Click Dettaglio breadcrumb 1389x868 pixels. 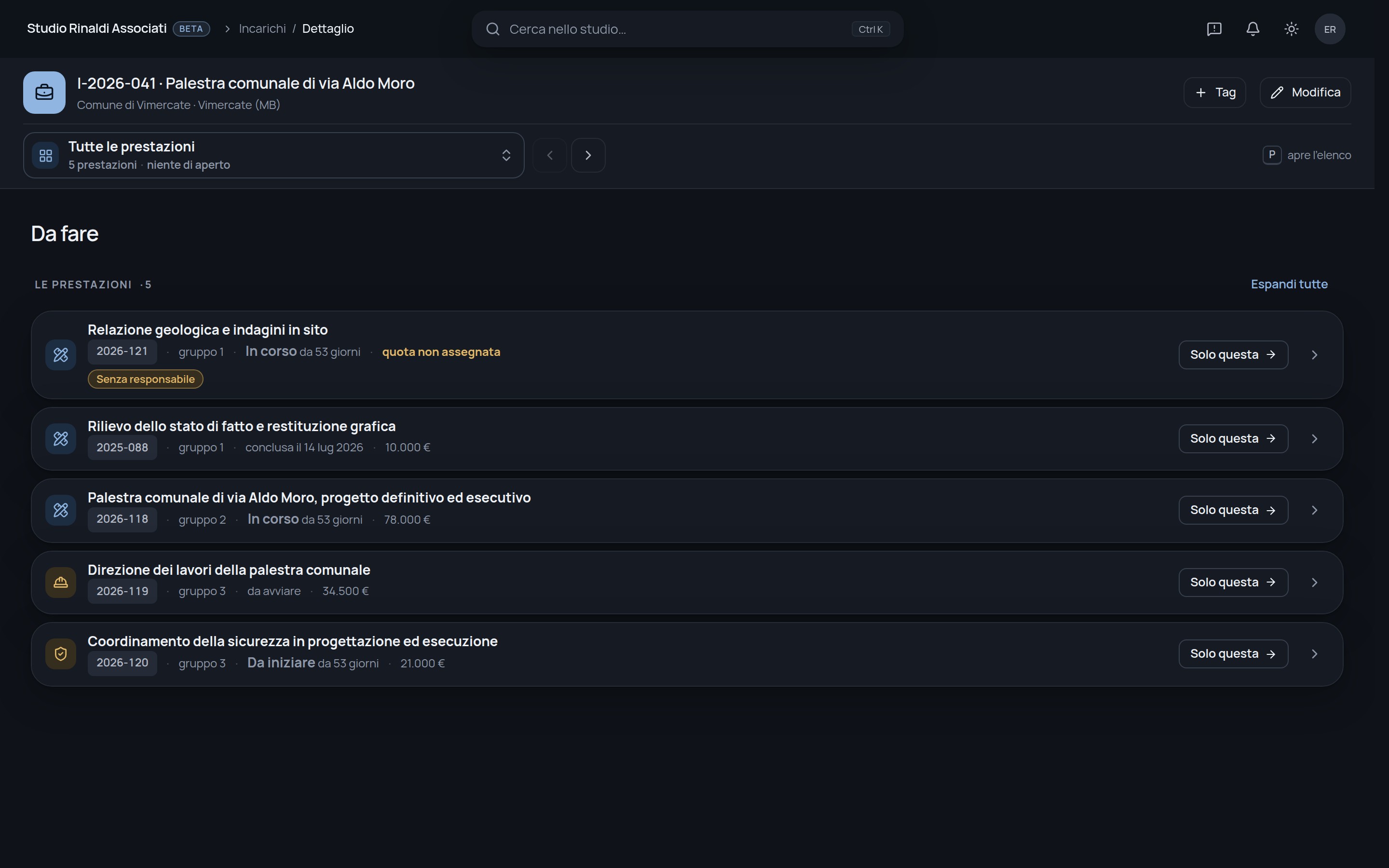point(328,29)
